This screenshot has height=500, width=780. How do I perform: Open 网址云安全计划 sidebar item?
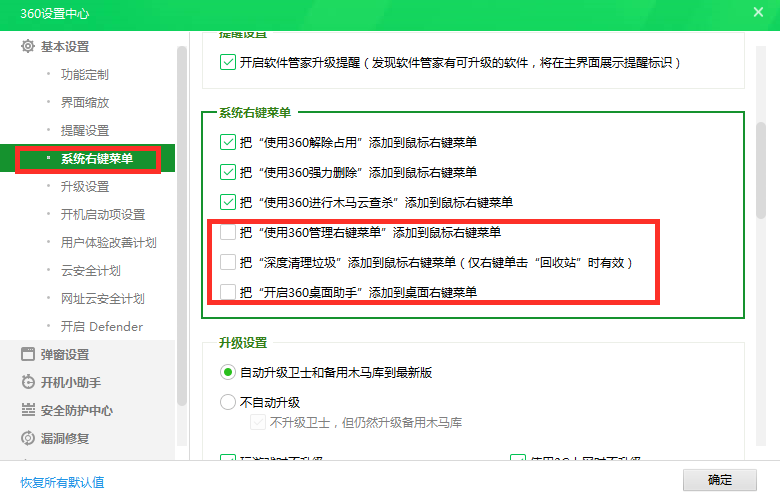coord(102,299)
